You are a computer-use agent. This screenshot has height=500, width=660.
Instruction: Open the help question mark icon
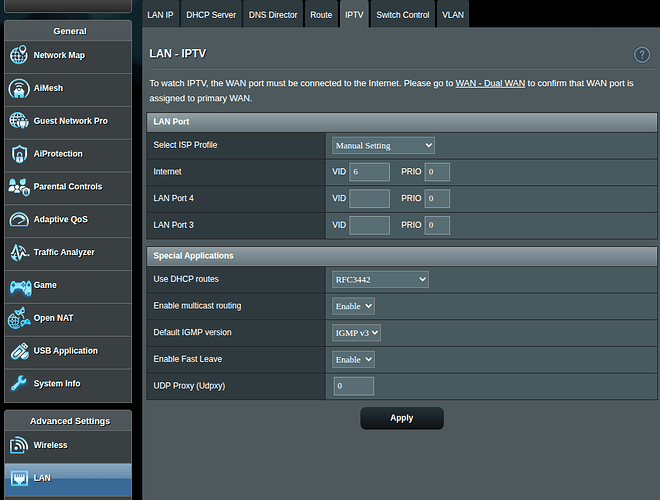[x=642, y=55]
